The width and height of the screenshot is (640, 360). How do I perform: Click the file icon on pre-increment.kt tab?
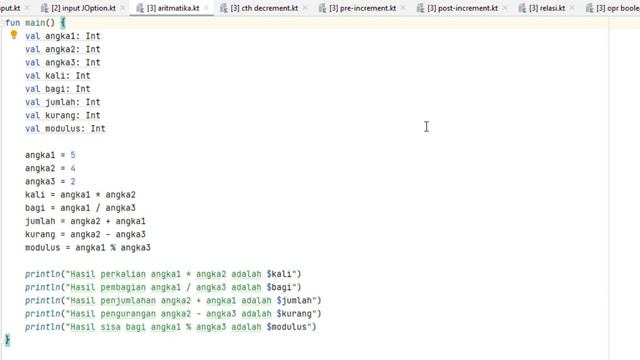(x=322, y=8)
